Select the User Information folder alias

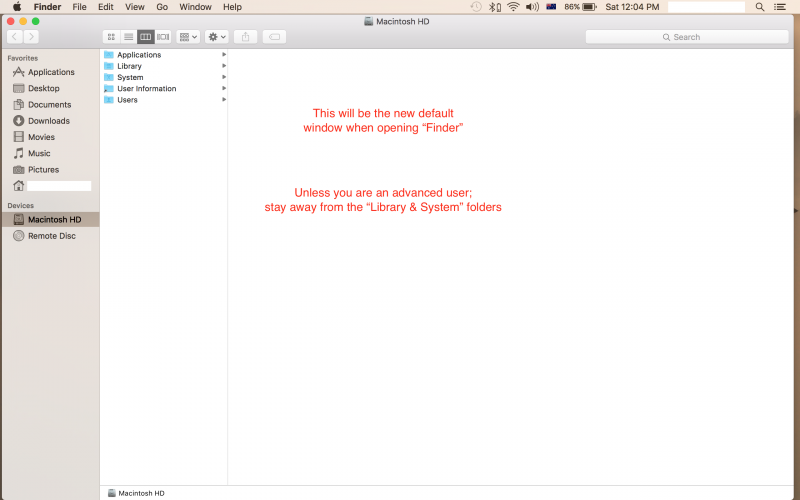pos(164,88)
